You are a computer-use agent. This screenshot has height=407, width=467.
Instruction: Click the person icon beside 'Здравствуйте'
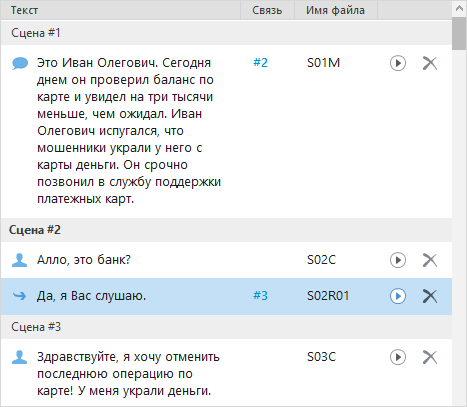(19, 357)
